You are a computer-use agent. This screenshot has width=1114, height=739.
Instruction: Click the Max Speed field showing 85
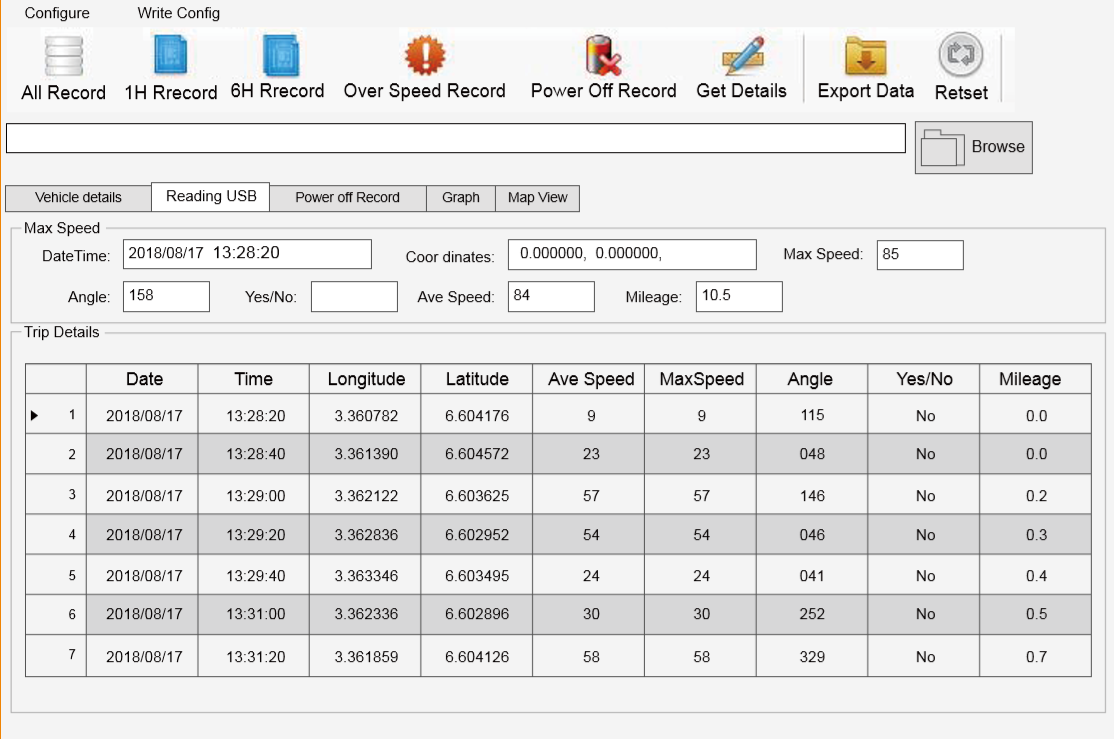point(920,255)
